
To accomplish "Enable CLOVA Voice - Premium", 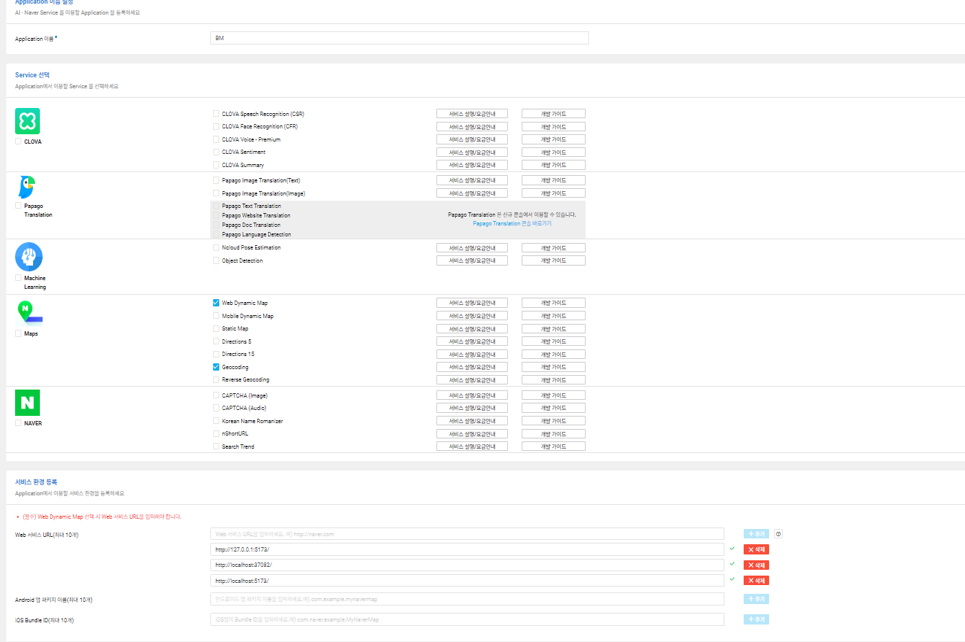I will [x=216, y=140].
